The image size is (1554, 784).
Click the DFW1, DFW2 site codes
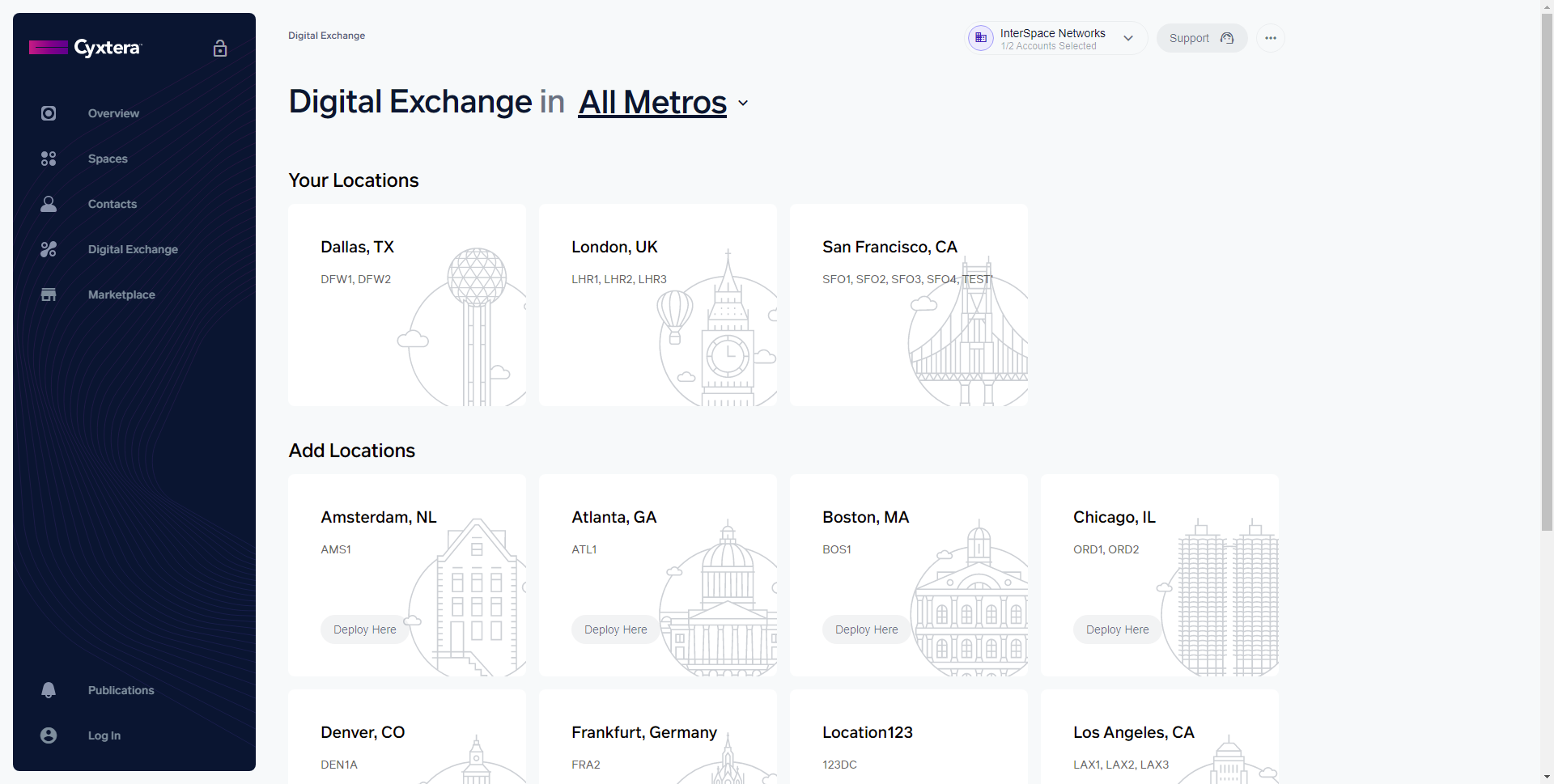click(x=355, y=279)
